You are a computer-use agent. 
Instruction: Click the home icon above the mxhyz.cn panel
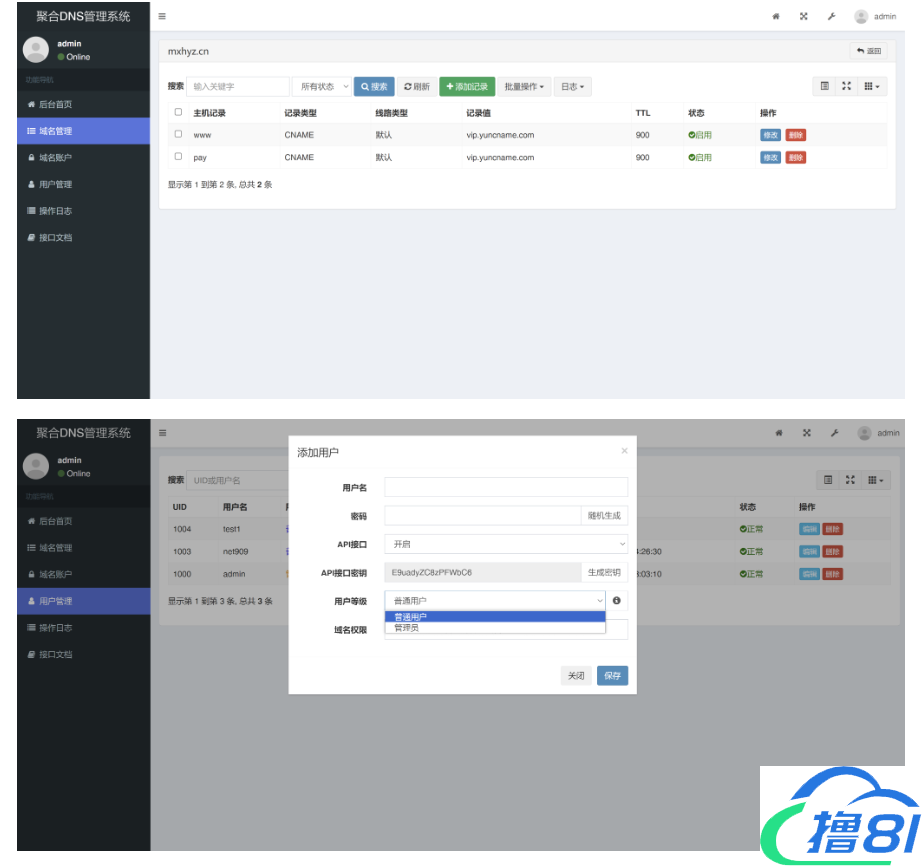tap(776, 17)
